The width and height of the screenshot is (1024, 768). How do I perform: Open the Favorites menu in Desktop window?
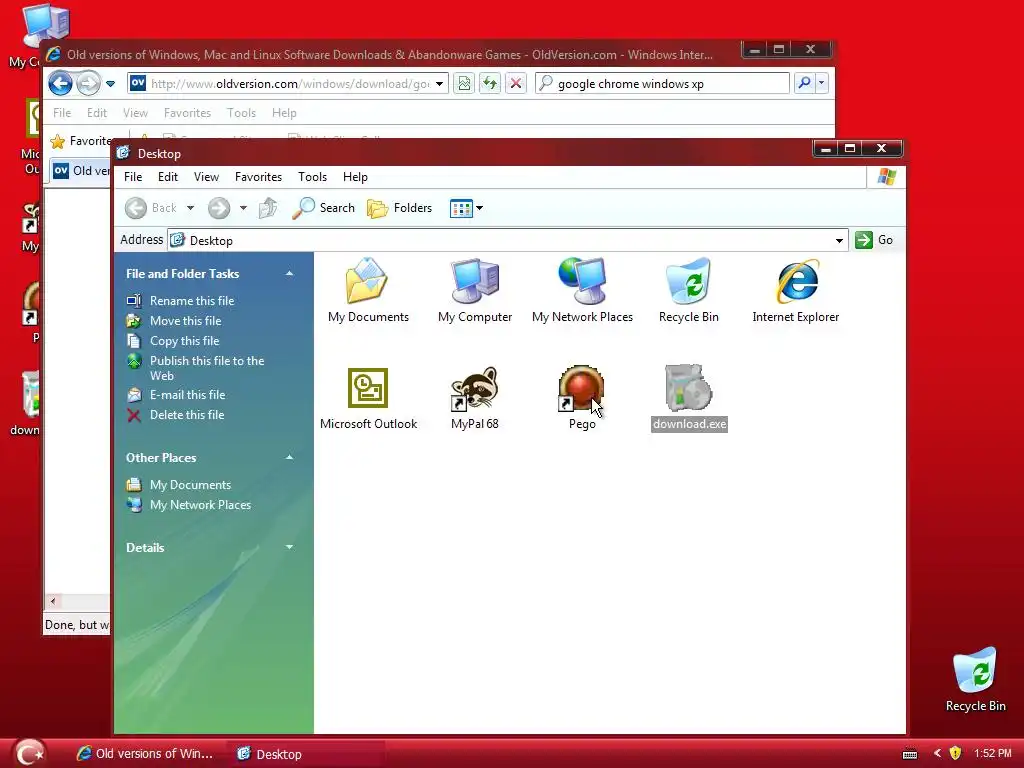(259, 177)
